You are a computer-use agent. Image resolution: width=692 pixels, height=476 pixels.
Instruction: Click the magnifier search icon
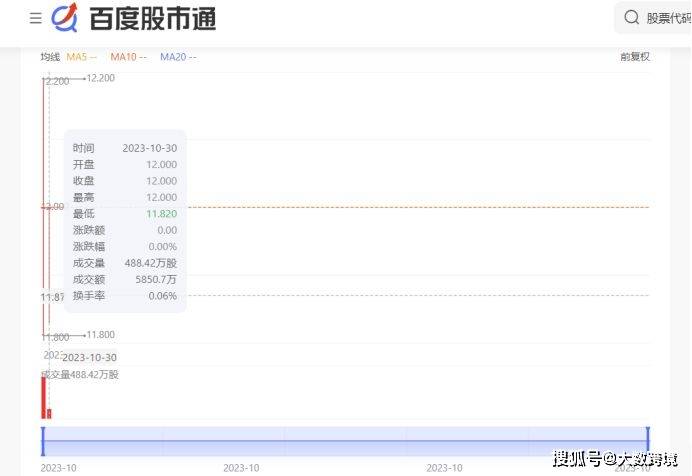click(631, 17)
